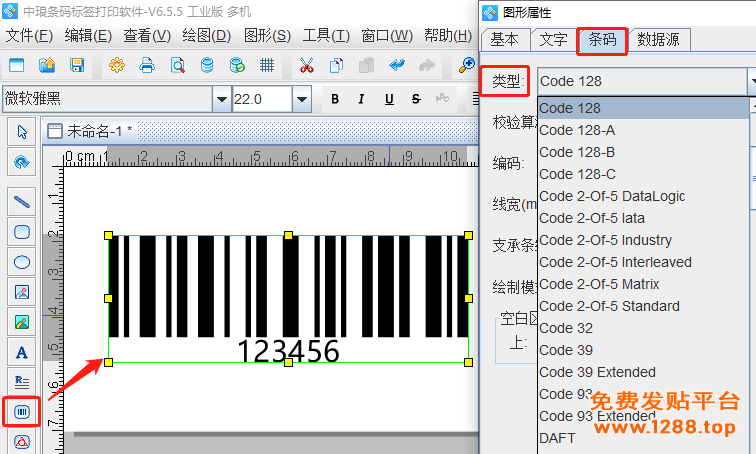The height and width of the screenshot is (454, 756).
Task: Click the new document icon
Action: pyautogui.click(x=17, y=65)
